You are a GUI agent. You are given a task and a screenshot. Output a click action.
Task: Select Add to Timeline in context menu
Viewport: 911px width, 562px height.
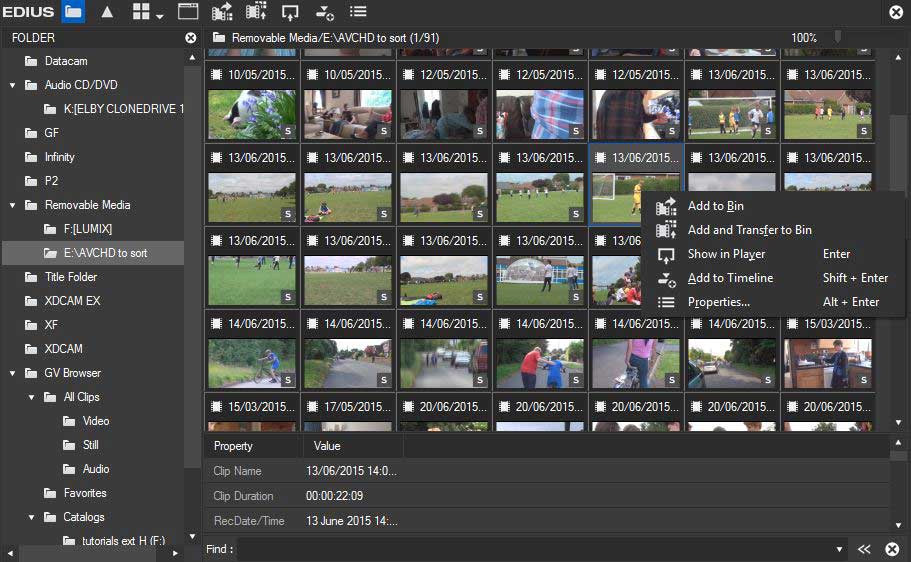click(730, 278)
